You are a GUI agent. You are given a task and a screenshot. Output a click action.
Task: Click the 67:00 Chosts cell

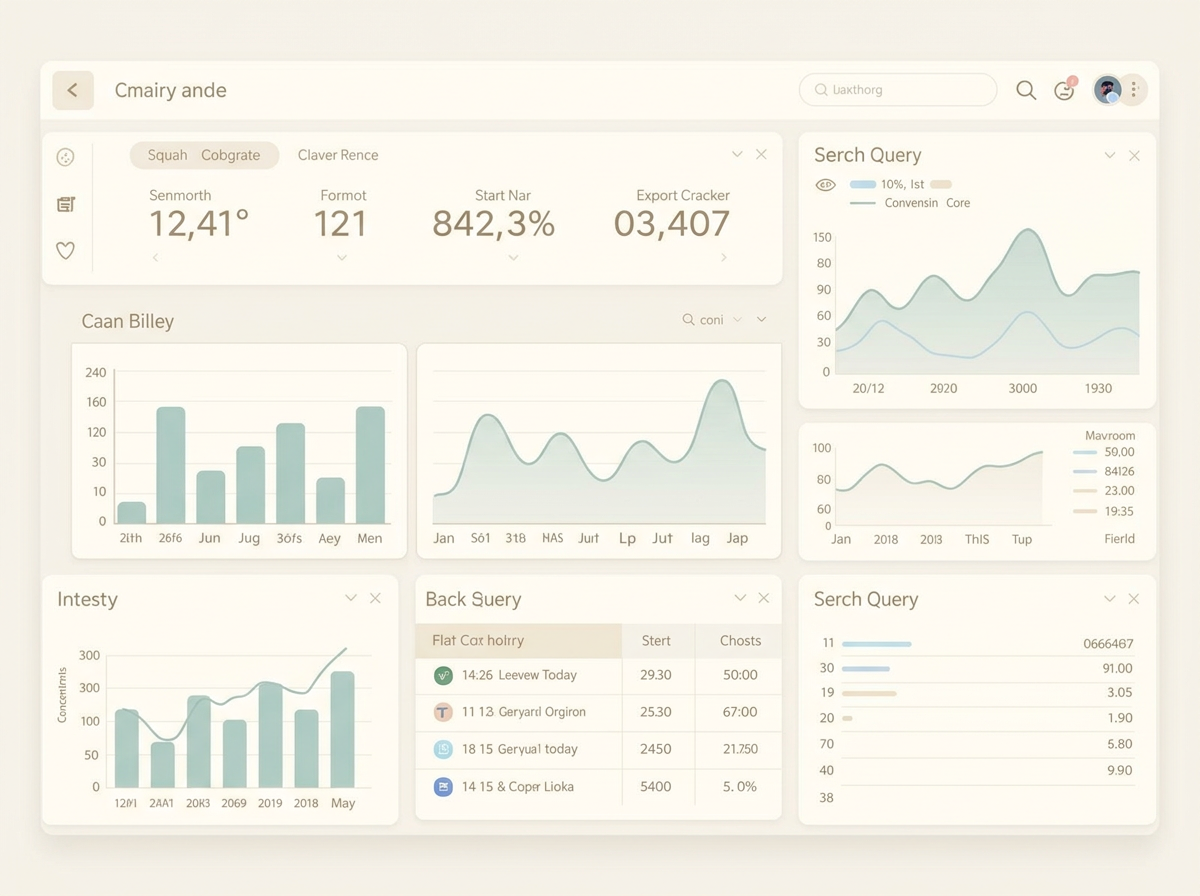tap(740, 712)
